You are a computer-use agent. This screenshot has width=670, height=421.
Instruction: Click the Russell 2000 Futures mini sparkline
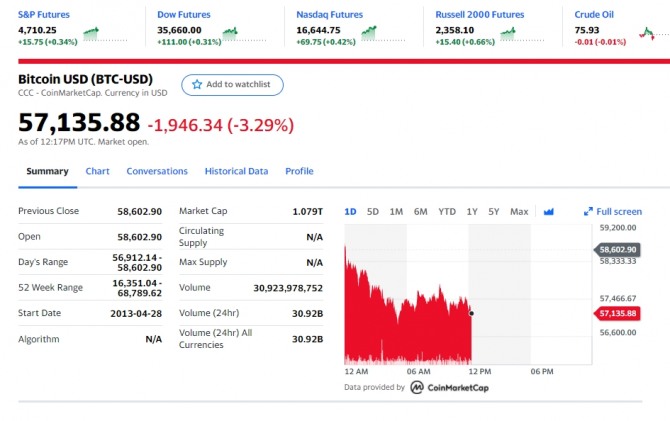coord(507,33)
